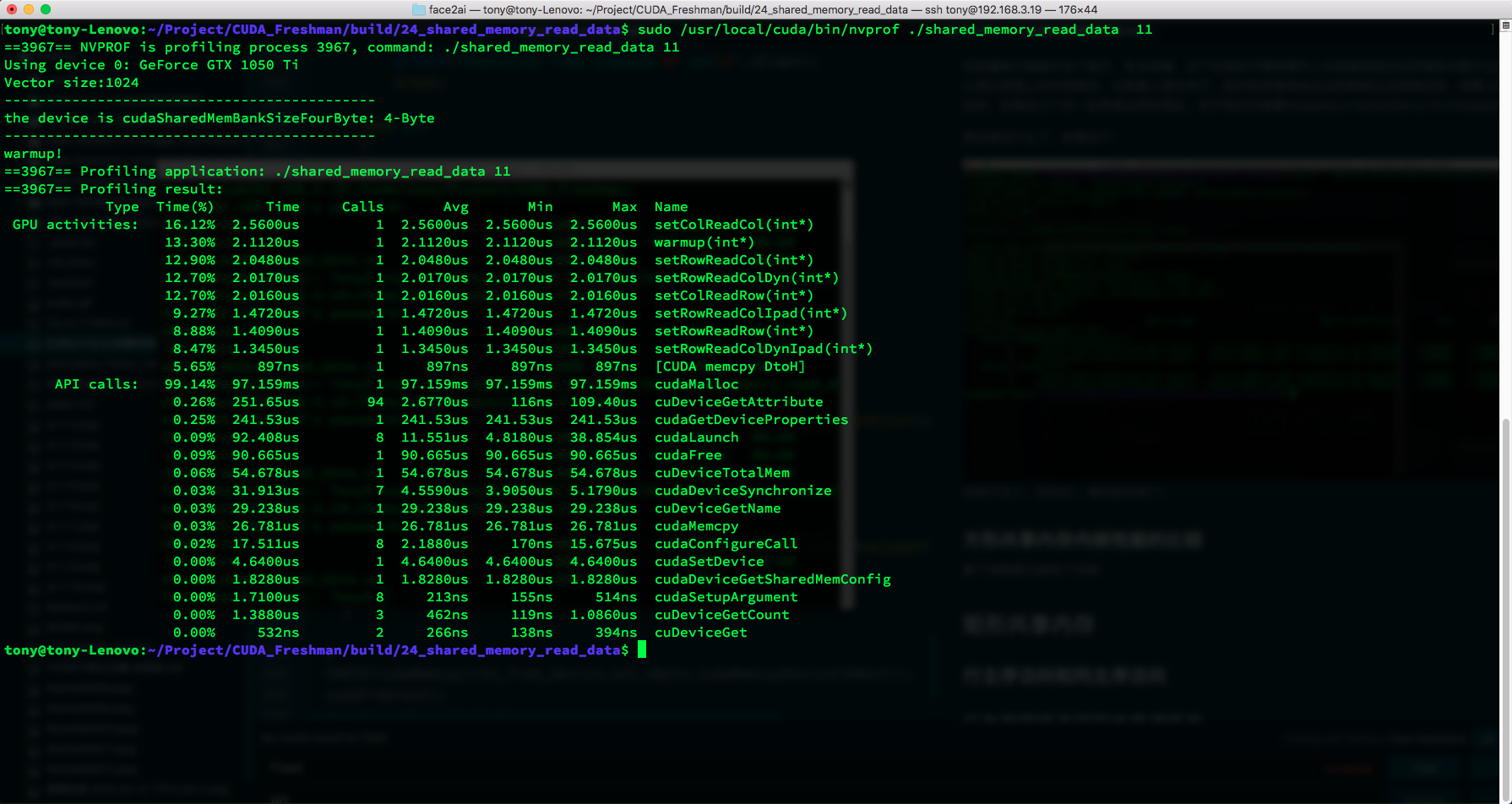This screenshot has height=804, width=1512.
Task: Click the 'cudaLaunch' API name
Action: click(696, 437)
